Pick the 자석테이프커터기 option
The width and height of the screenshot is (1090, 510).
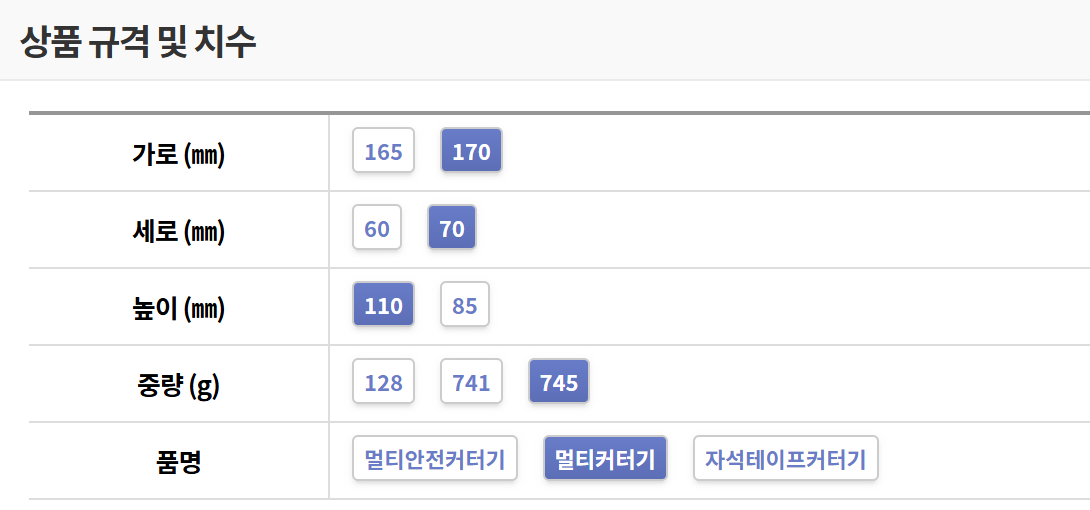[785, 460]
